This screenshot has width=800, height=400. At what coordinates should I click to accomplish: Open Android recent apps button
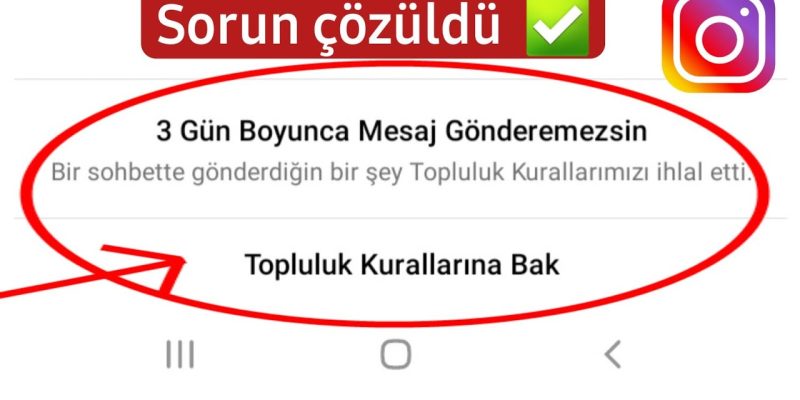coord(180,355)
